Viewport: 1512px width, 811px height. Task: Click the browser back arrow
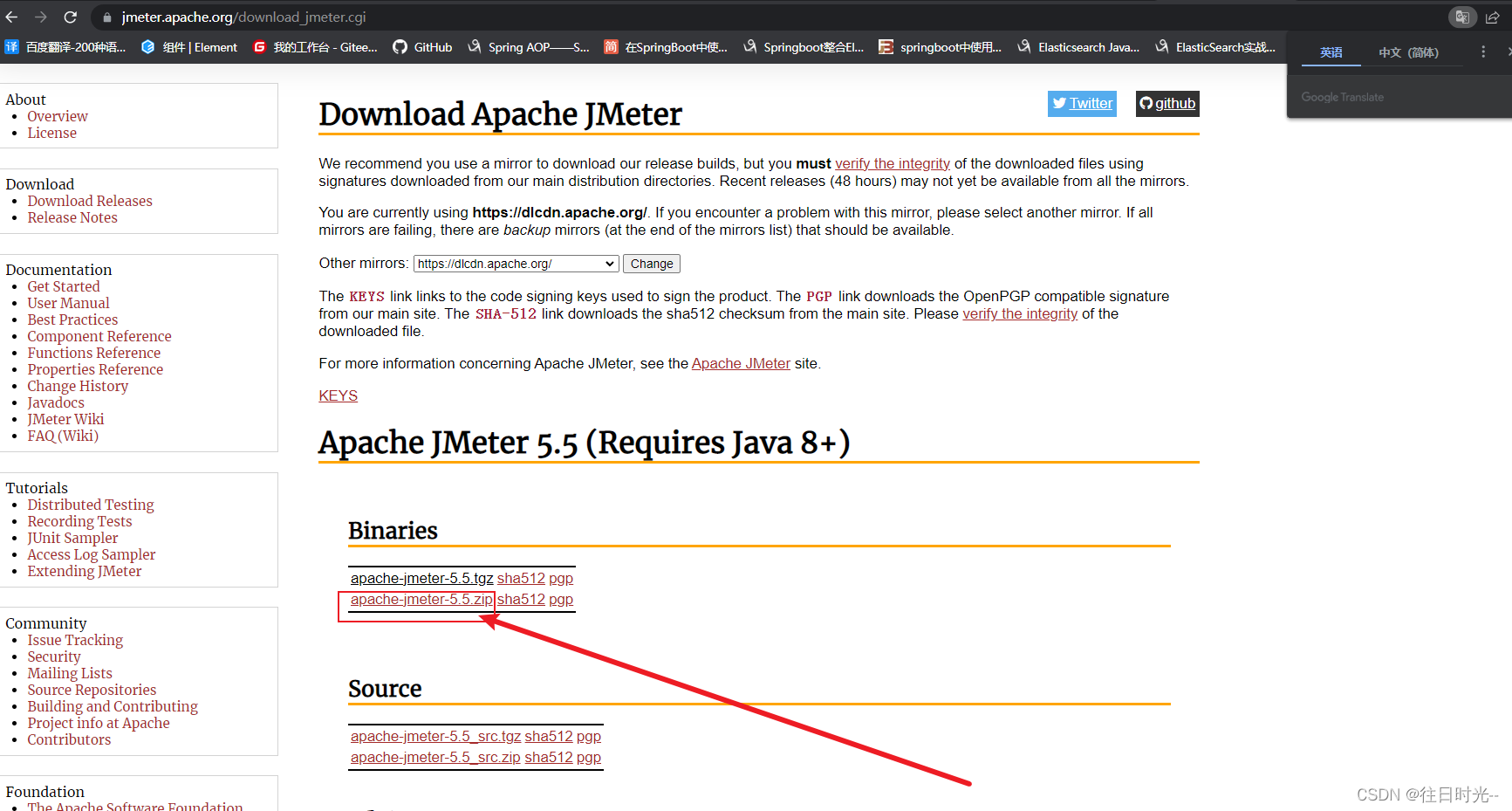[x=12, y=17]
